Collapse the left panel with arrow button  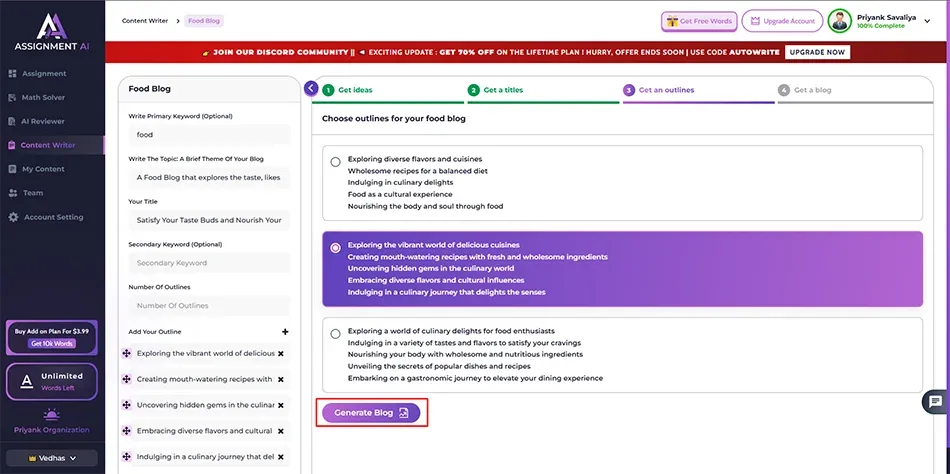pos(311,89)
